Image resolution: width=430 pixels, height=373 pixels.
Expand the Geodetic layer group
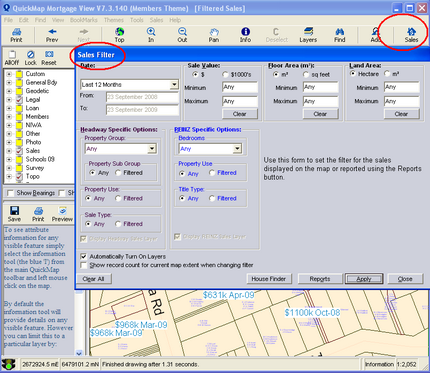click(9, 91)
